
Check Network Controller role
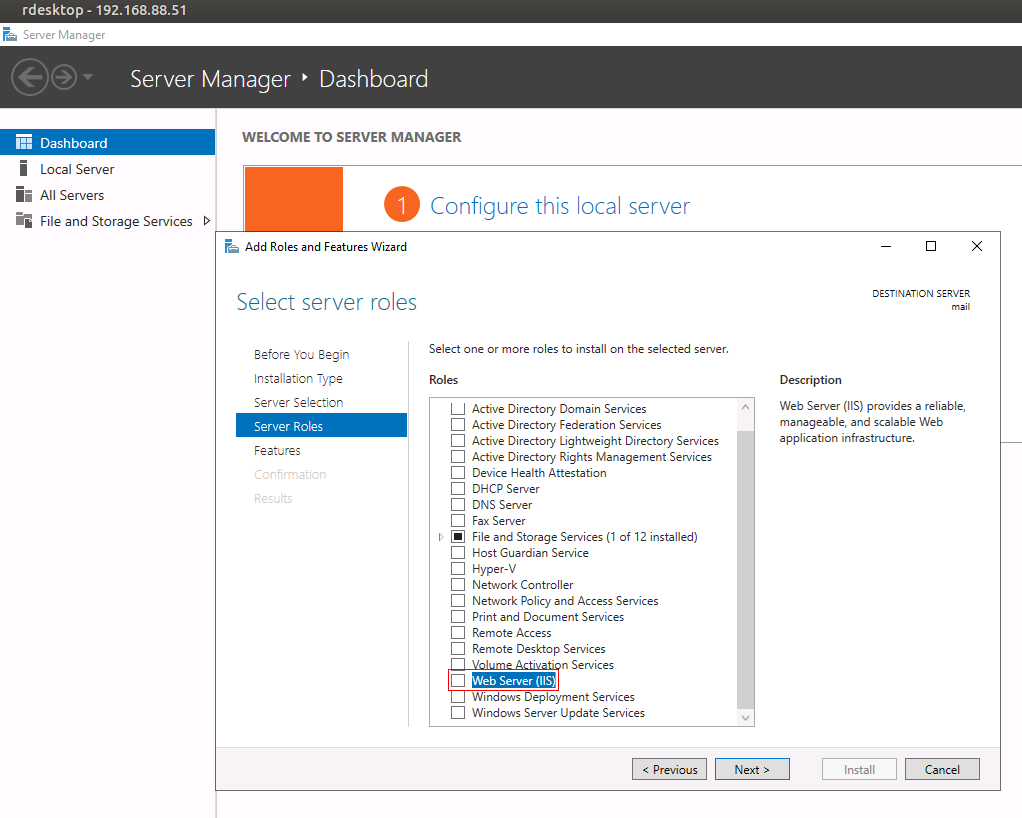pyautogui.click(x=458, y=584)
